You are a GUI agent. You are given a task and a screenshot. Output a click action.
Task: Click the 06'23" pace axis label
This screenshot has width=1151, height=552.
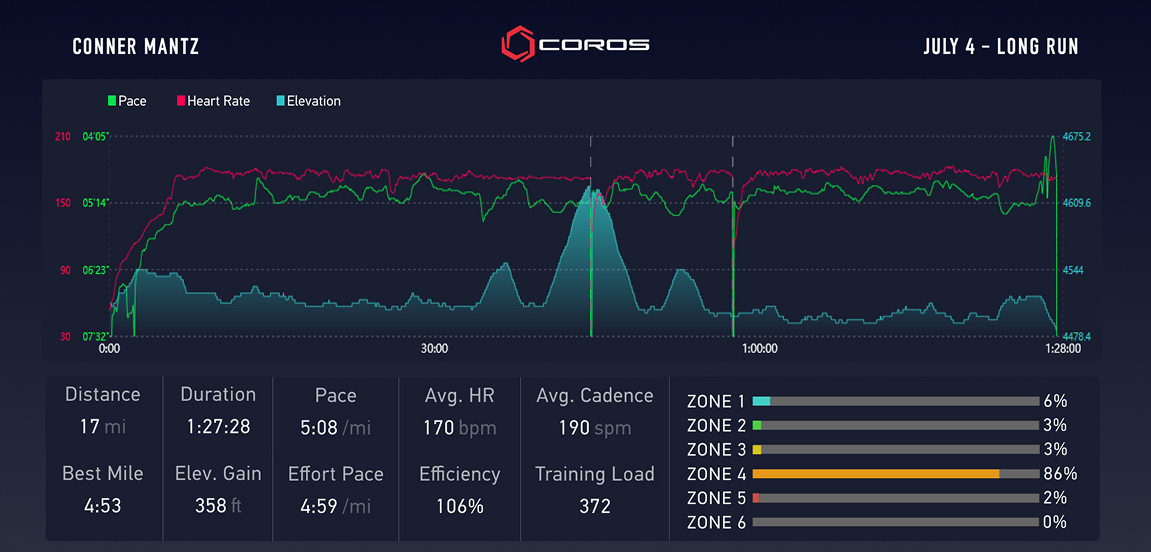95,270
